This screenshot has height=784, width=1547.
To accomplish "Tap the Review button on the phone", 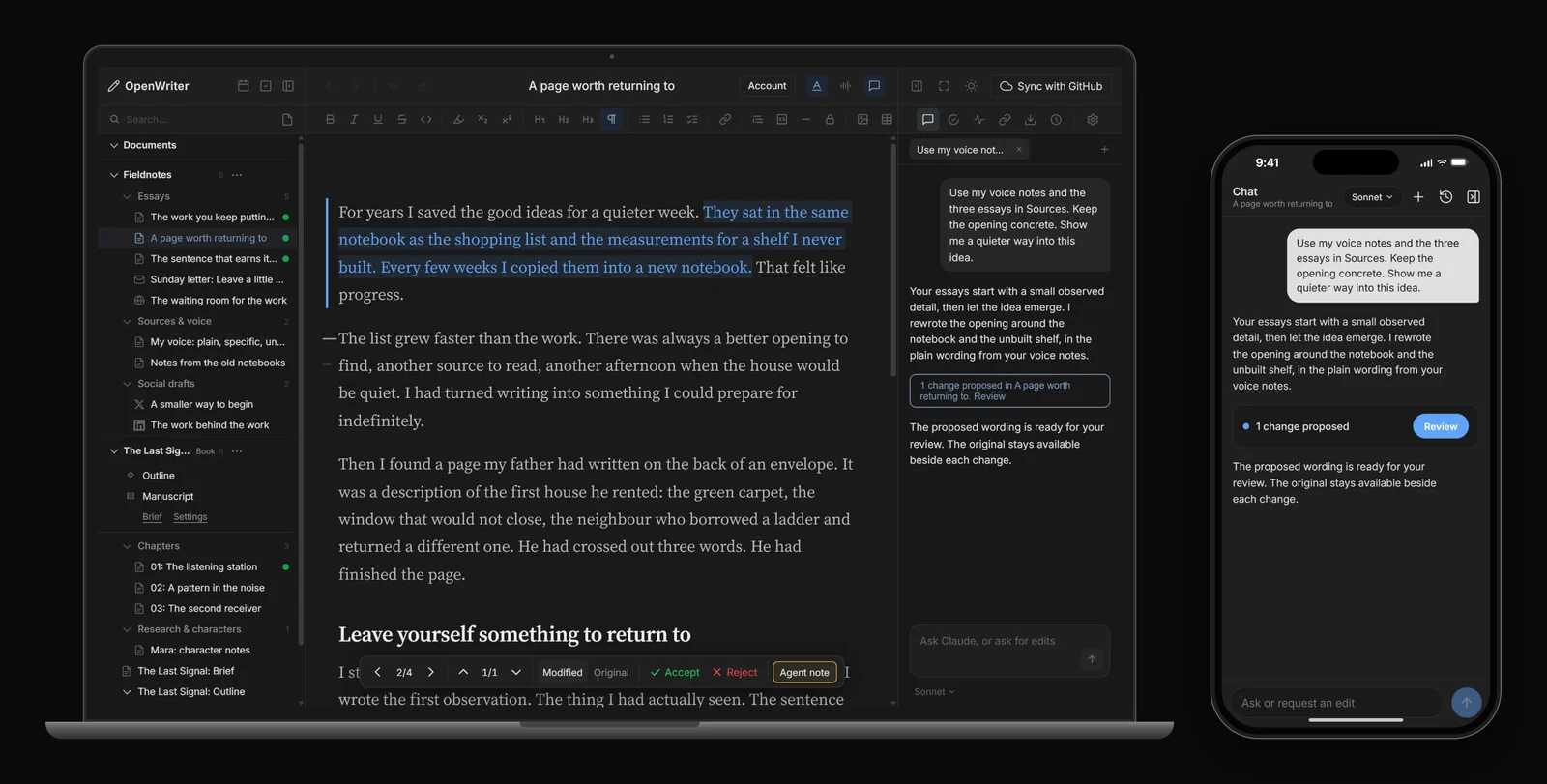I will tap(1441, 426).
